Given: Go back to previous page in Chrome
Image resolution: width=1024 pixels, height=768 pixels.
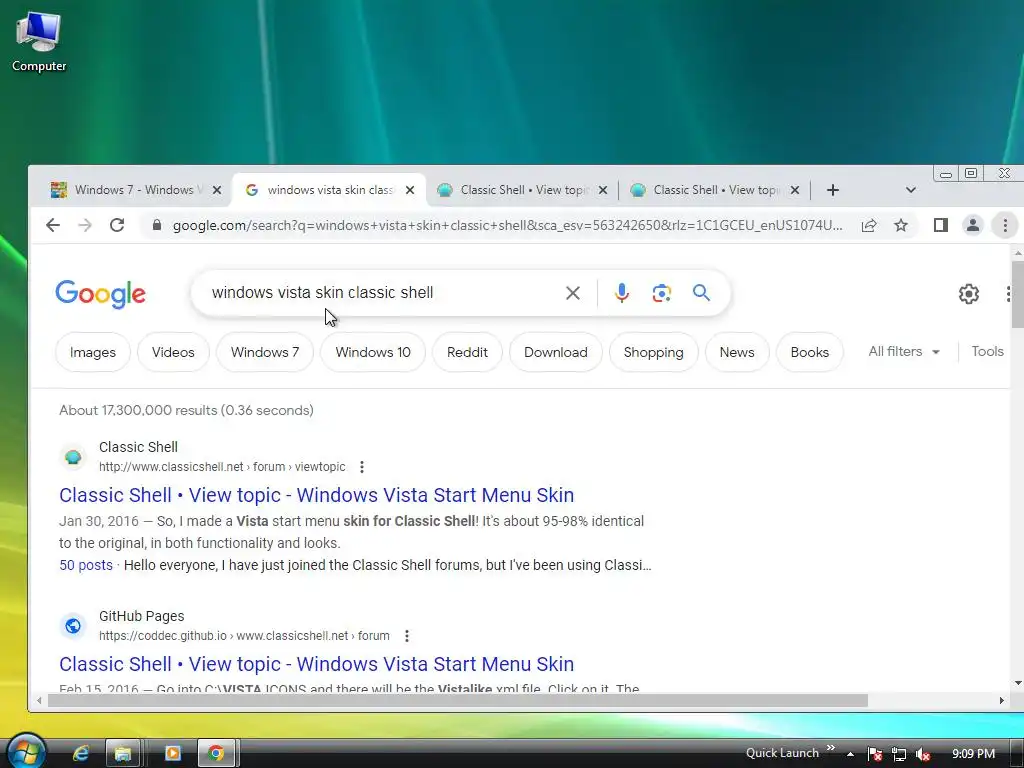Looking at the screenshot, I should [53, 225].
